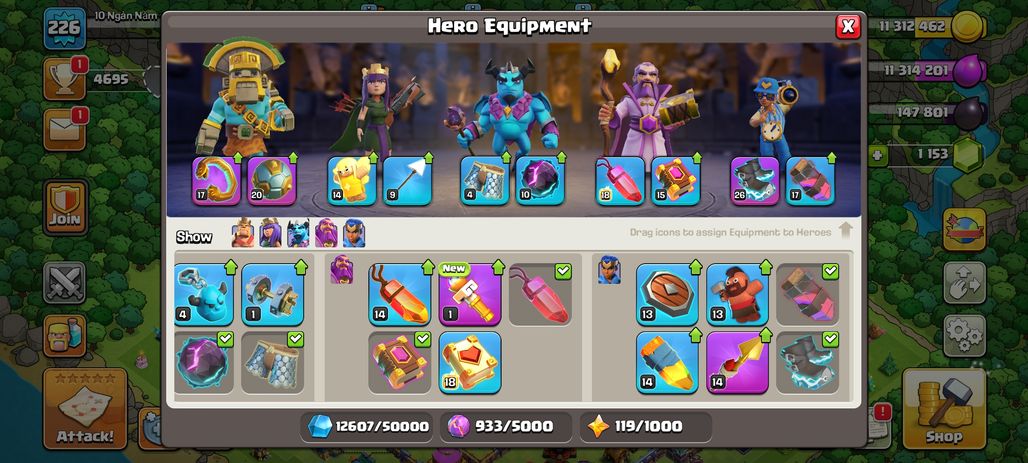Tap the Attack! map button
The image size is (1028, 463).
[85, 409]
